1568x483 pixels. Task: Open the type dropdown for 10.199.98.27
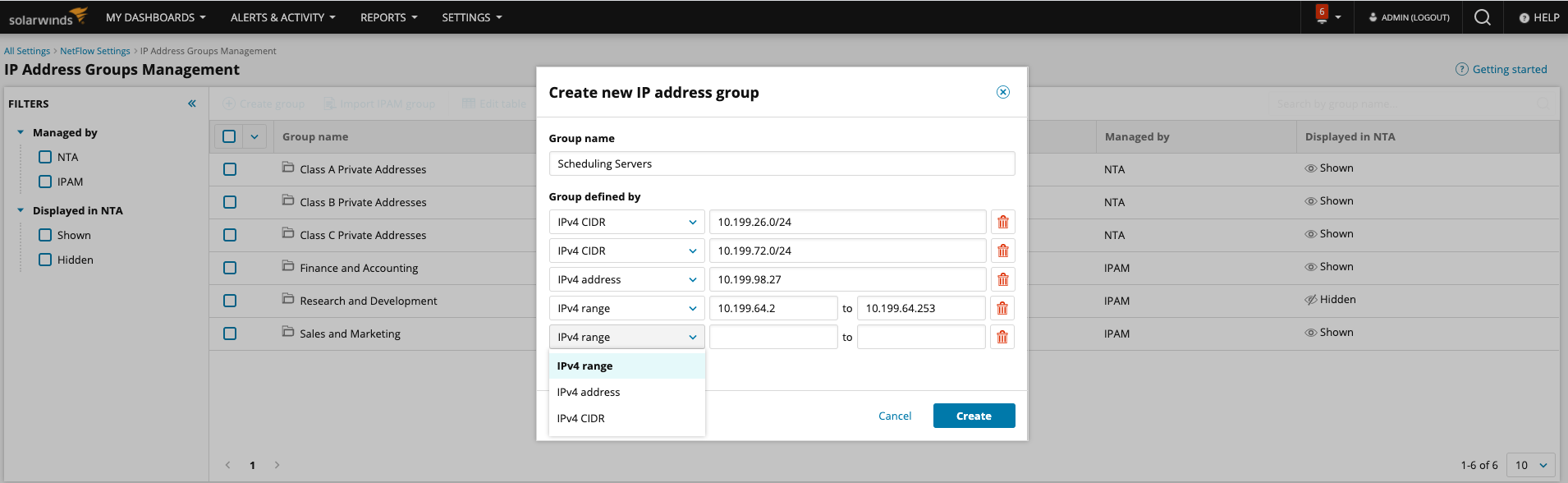pyautogui.click(x=626, y=279)
